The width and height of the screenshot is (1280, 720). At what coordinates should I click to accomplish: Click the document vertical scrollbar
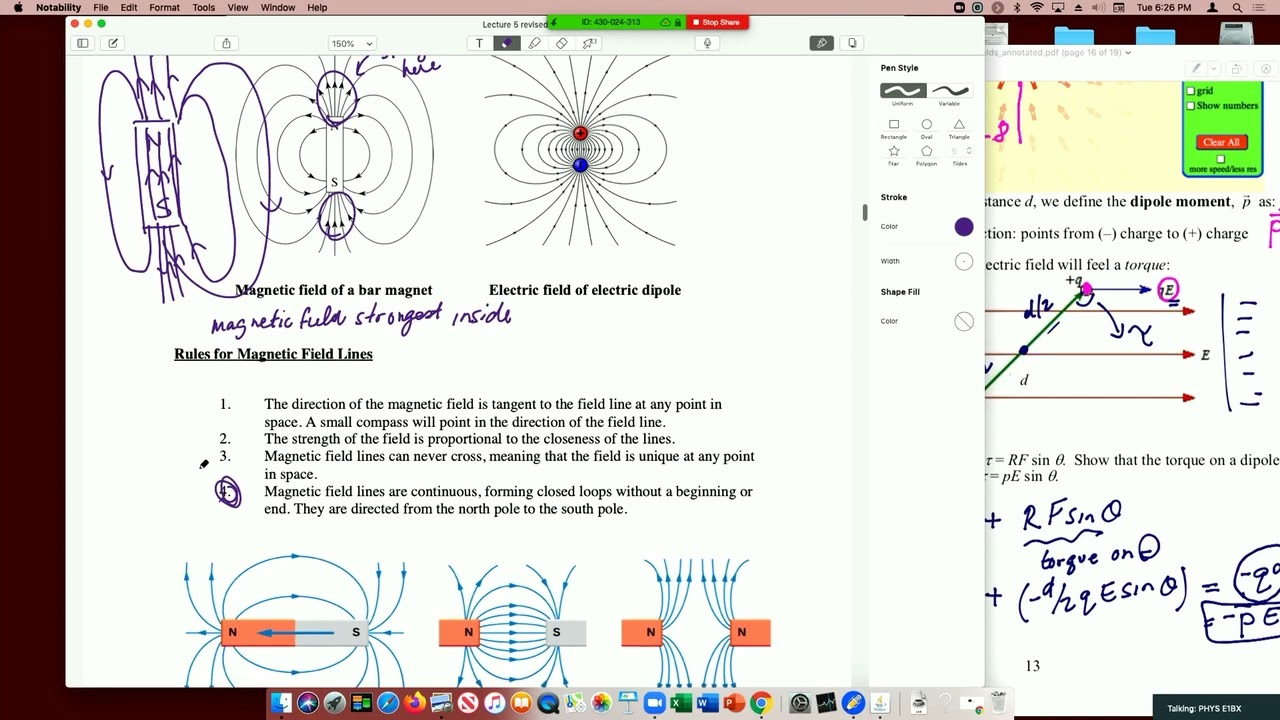click(865, 212)
